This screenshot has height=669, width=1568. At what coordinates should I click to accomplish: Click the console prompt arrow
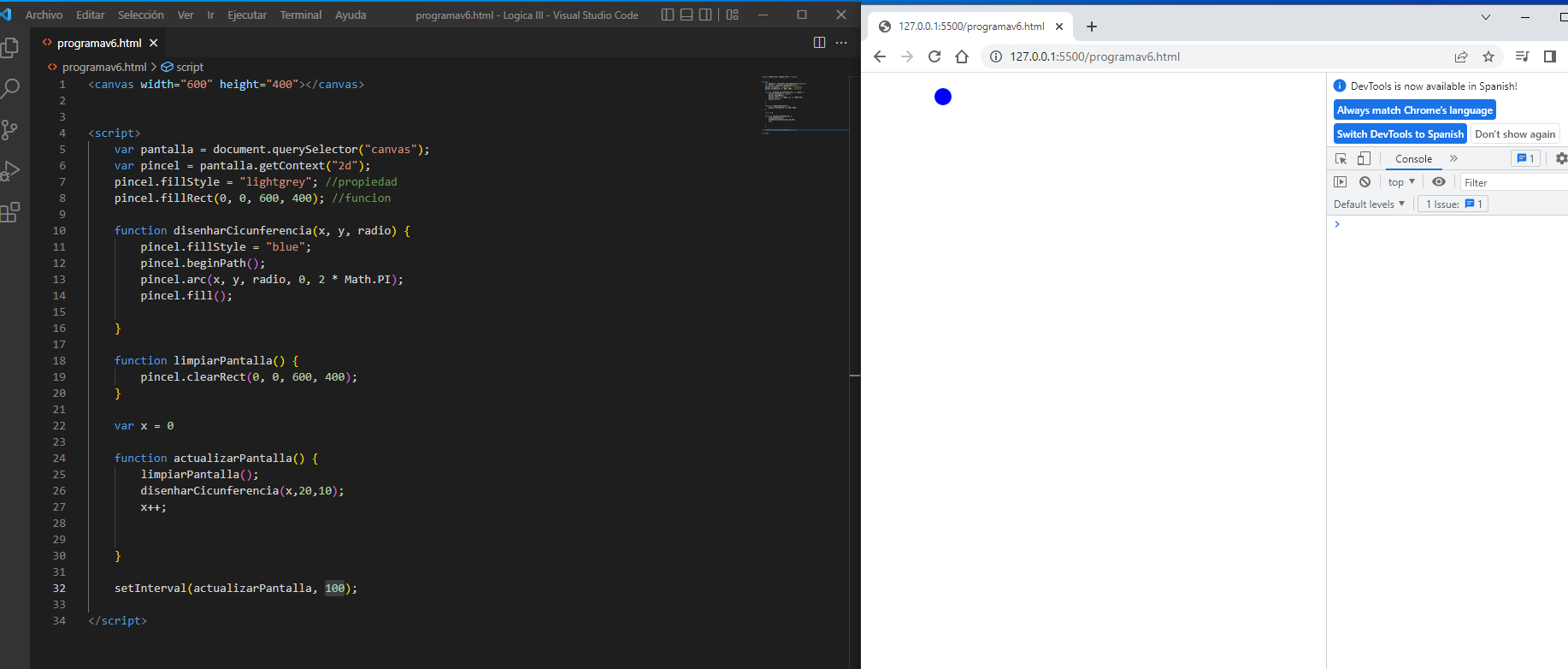(x=1338, y=224)
